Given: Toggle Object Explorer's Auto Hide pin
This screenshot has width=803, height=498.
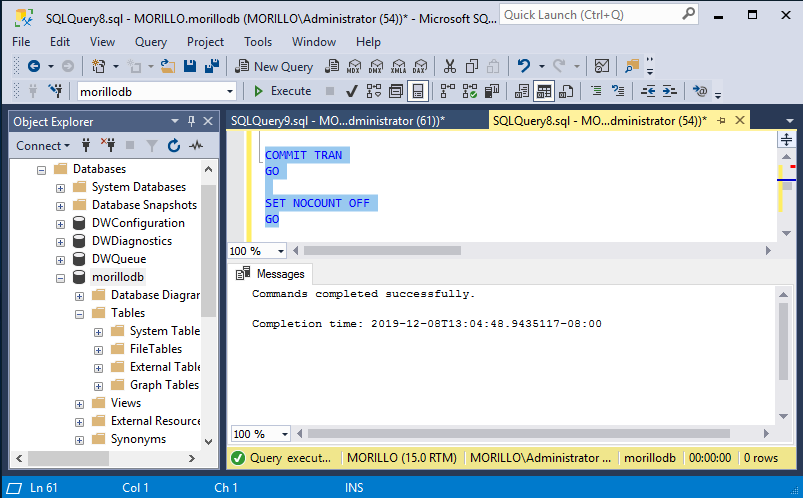Looking at the screenshot, I should (x=191, y=121).
